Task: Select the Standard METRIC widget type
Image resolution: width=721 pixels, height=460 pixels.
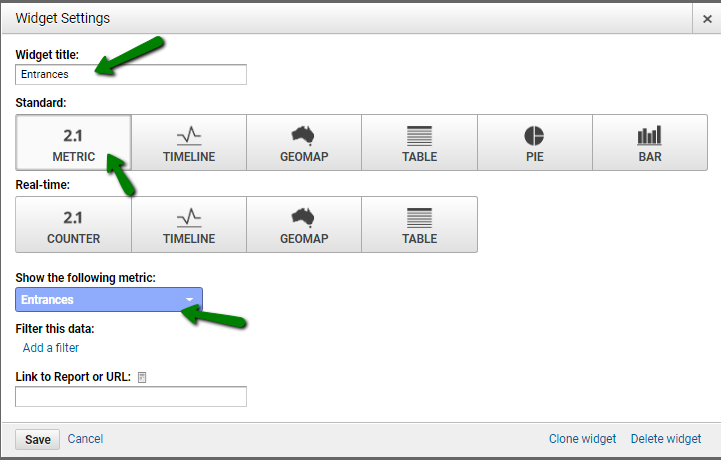Action: 74,143
